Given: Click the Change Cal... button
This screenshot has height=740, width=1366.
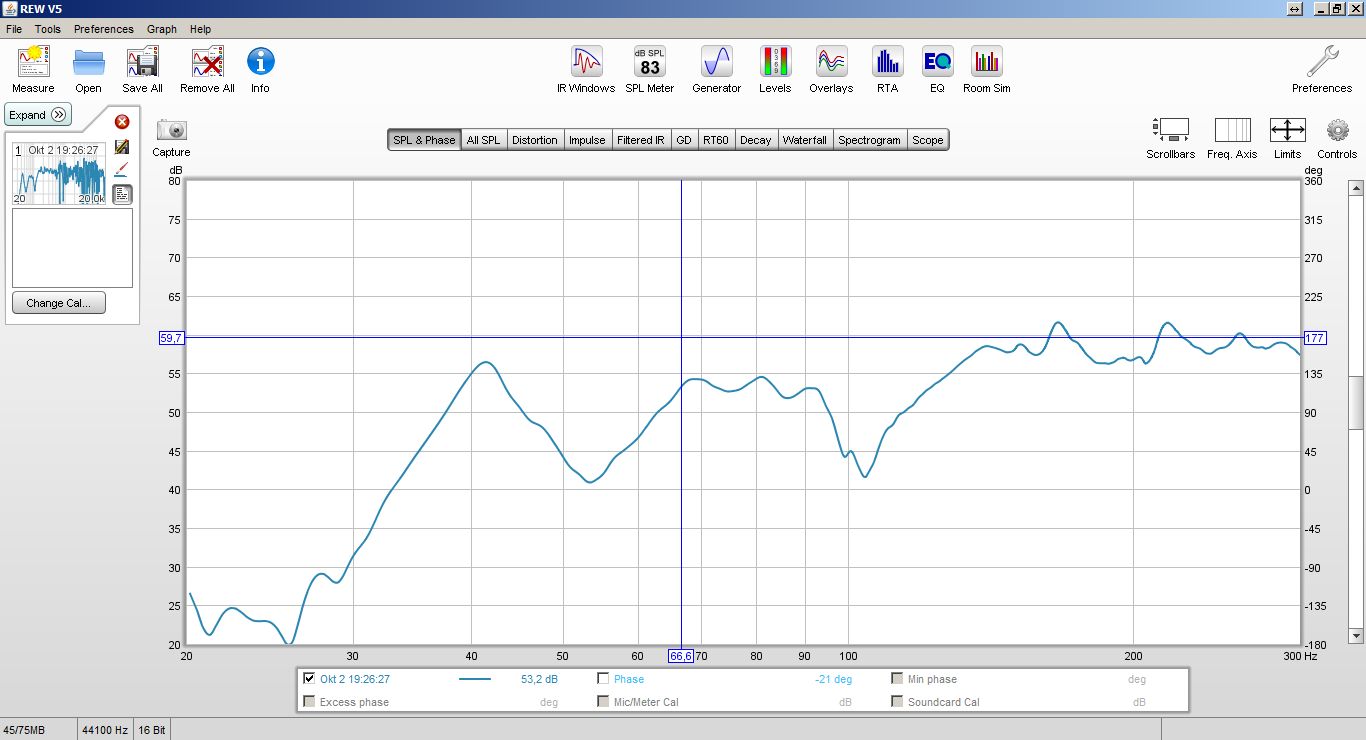Looking at the screenshot, I should [59, 303].
